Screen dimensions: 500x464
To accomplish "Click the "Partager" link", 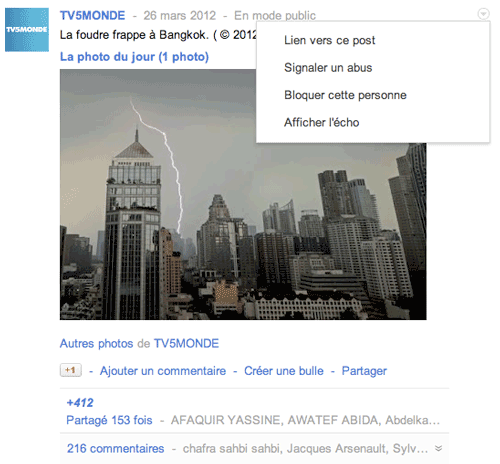I will click(364, 371).
